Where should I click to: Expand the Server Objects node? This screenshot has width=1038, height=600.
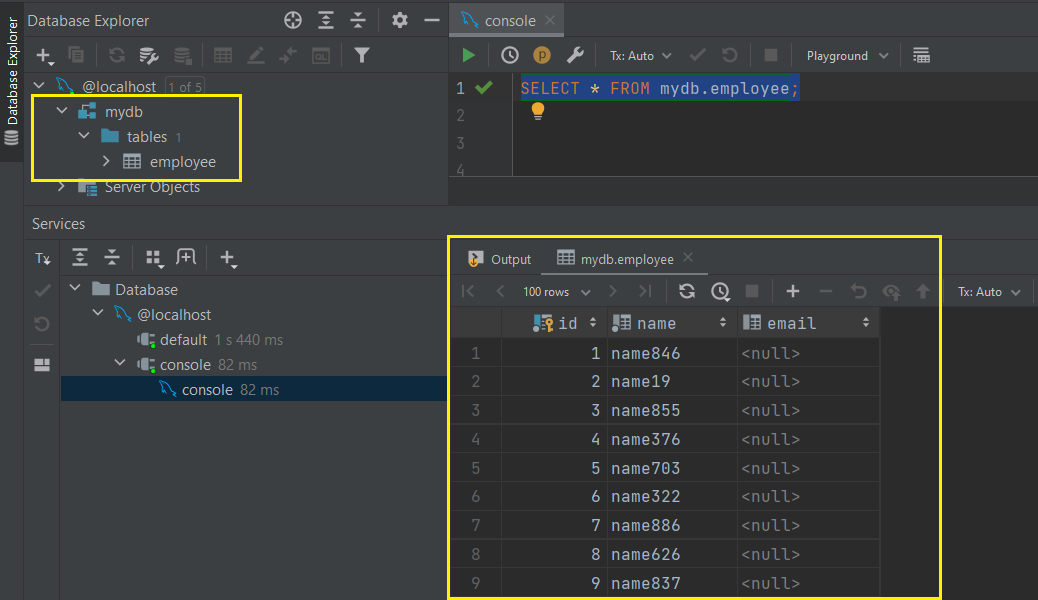point(62,187)
